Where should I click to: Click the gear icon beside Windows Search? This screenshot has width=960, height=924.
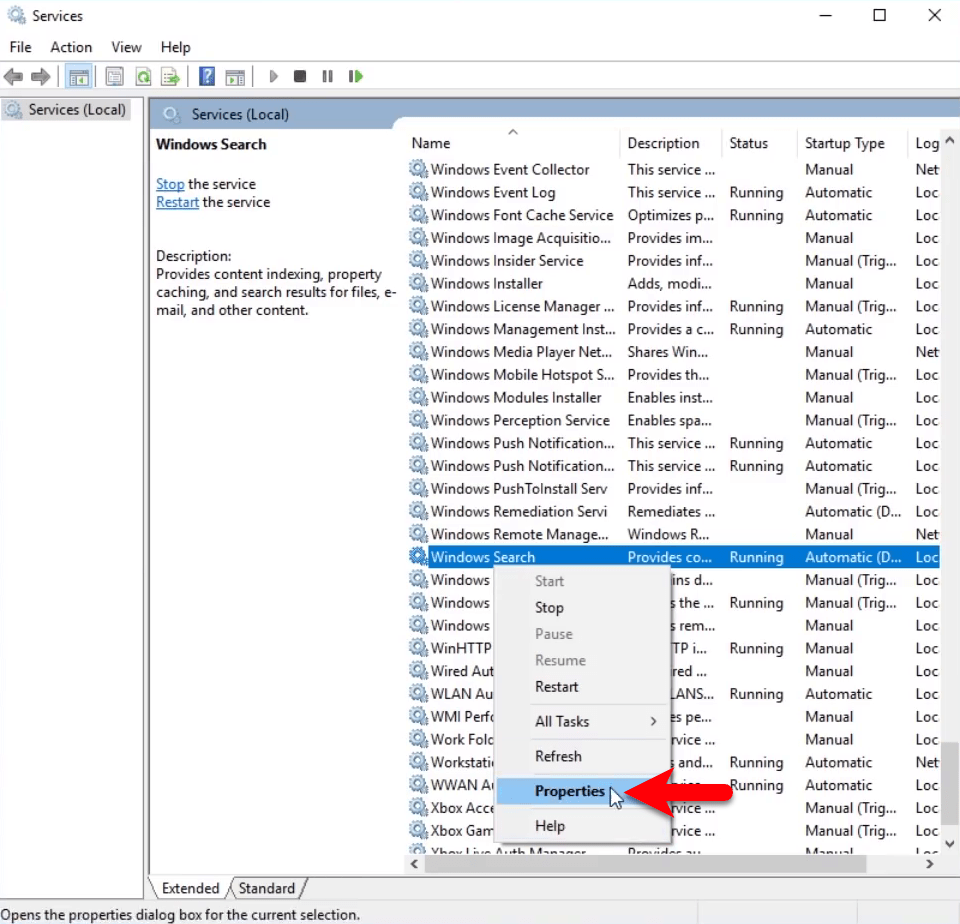click(418, 556)
